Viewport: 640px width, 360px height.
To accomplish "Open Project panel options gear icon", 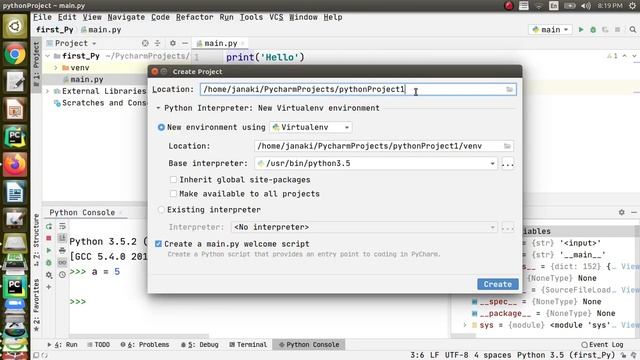I will [x=173, y=43].
